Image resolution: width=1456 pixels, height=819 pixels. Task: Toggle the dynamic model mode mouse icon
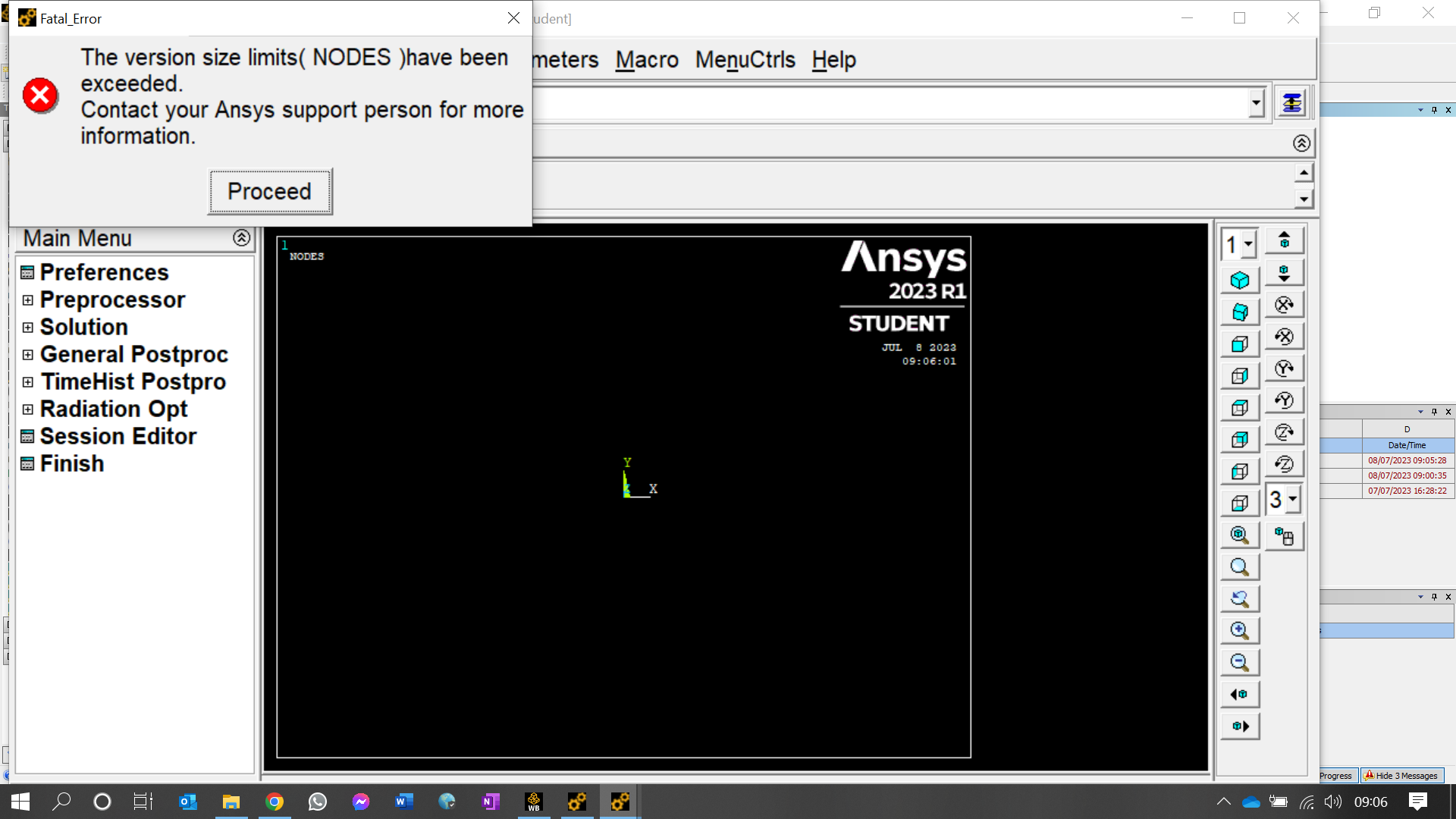tap(1284, 536)
